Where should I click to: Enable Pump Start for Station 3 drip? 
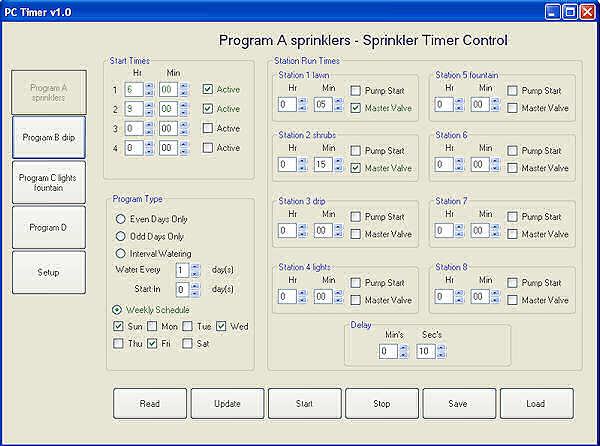[355, 217]
